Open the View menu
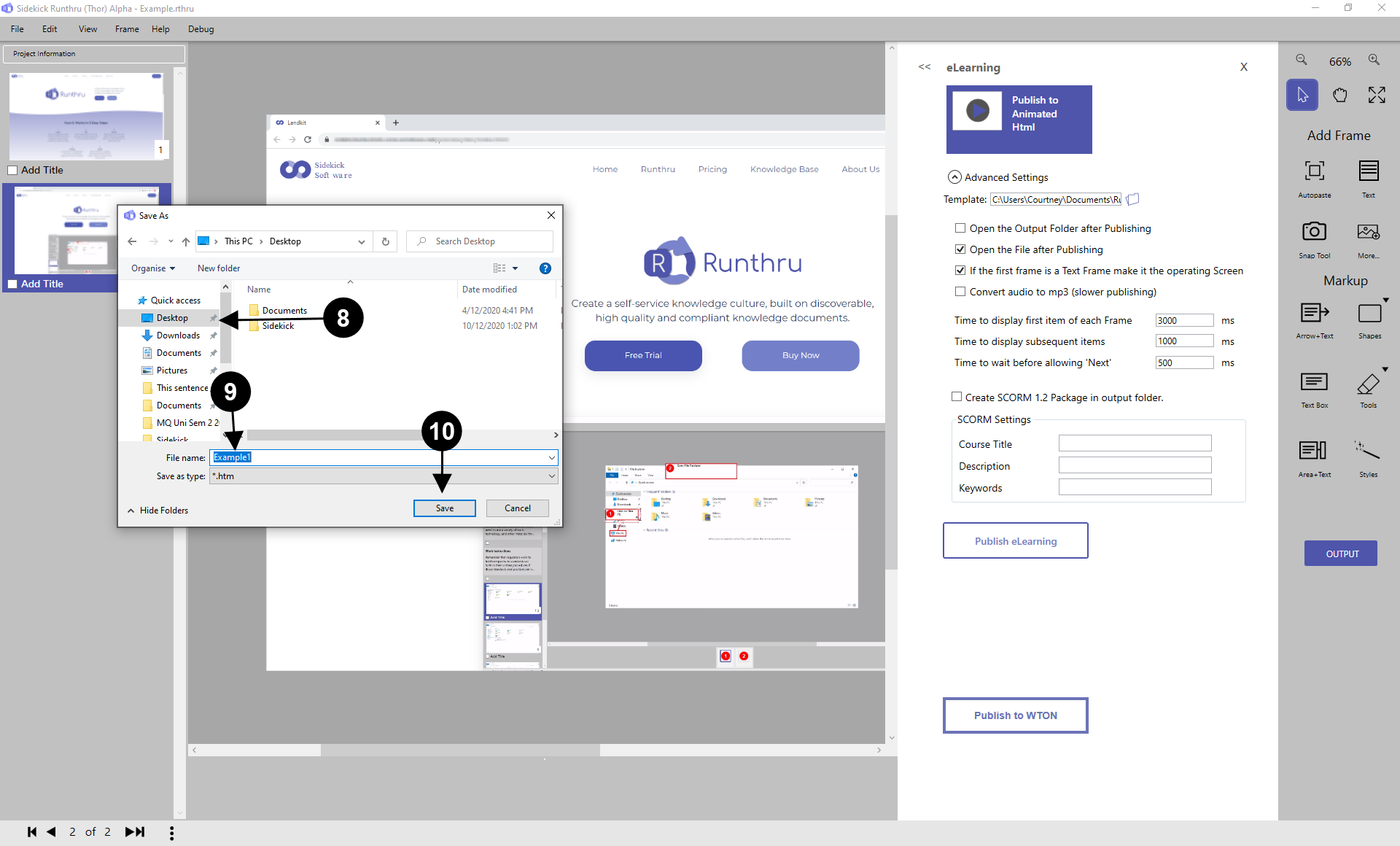The image size is (1400, 846). click(x=87, y=29)
